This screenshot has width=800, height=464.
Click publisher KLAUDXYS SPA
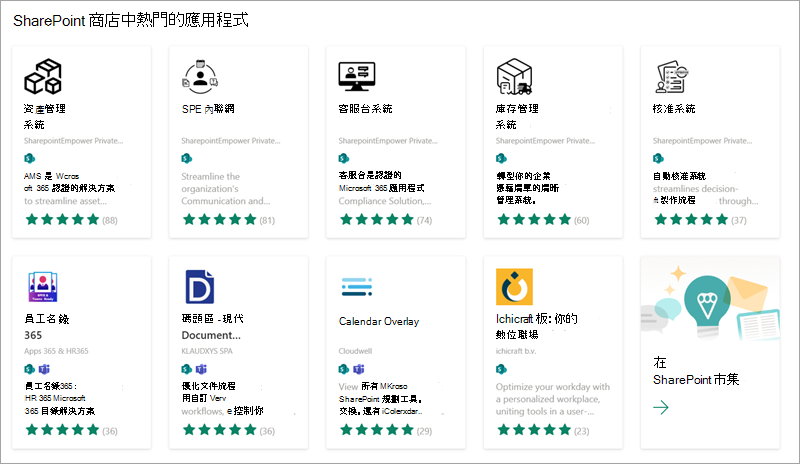coord(207,351)
